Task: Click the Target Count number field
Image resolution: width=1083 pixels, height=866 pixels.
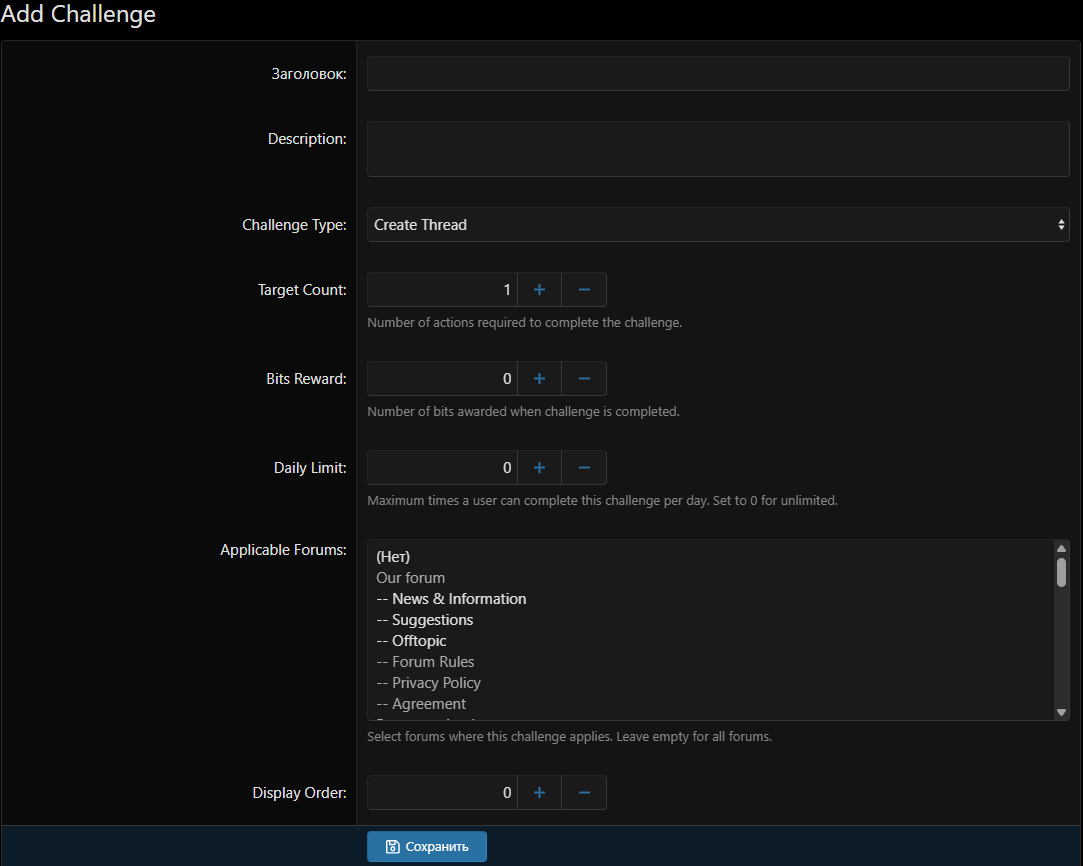Action: click(x=442, y=290)
